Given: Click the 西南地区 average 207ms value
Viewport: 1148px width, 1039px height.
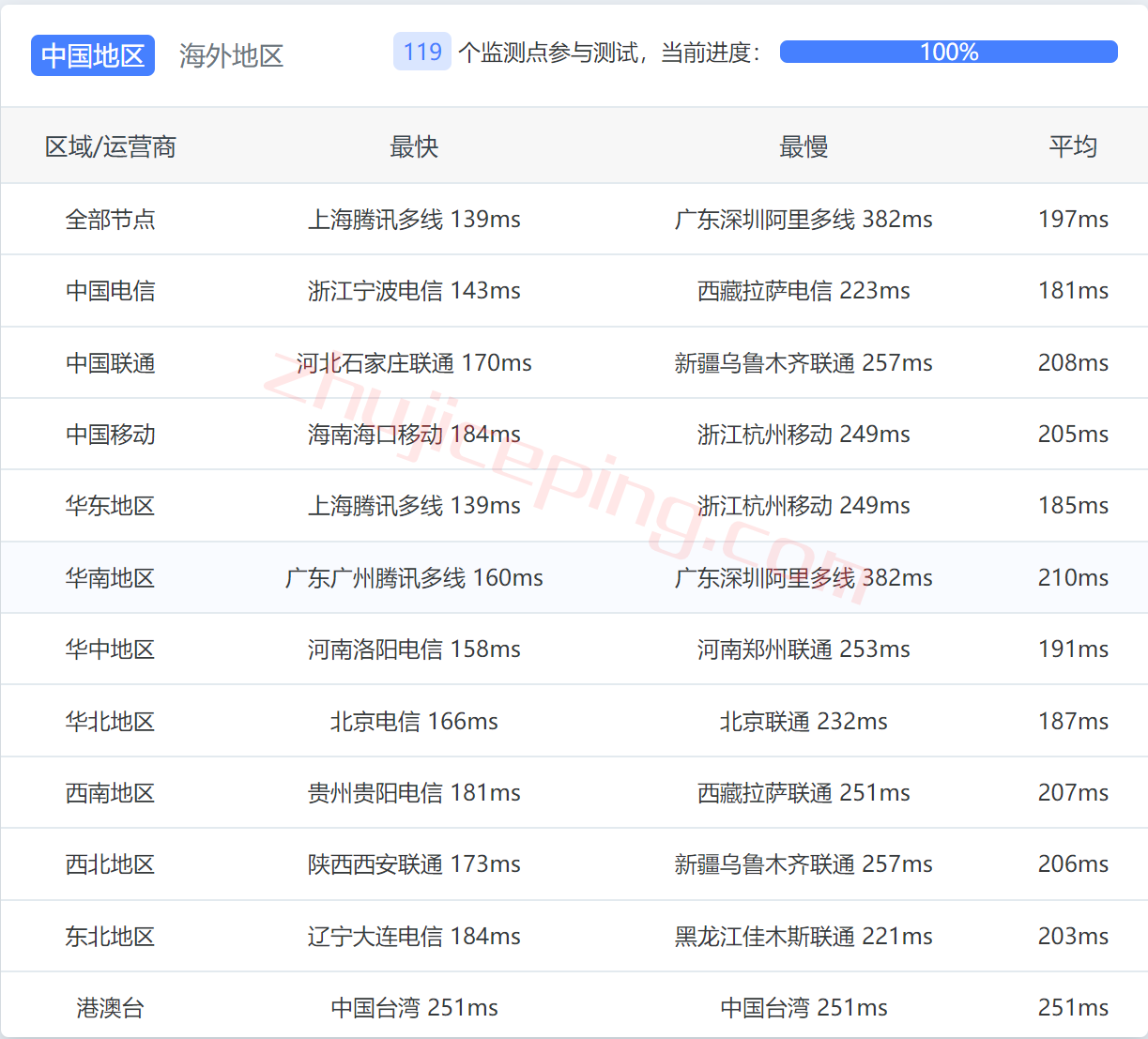Looking at the screenshot, I should pyautogui.click(x=1073, y=793).
